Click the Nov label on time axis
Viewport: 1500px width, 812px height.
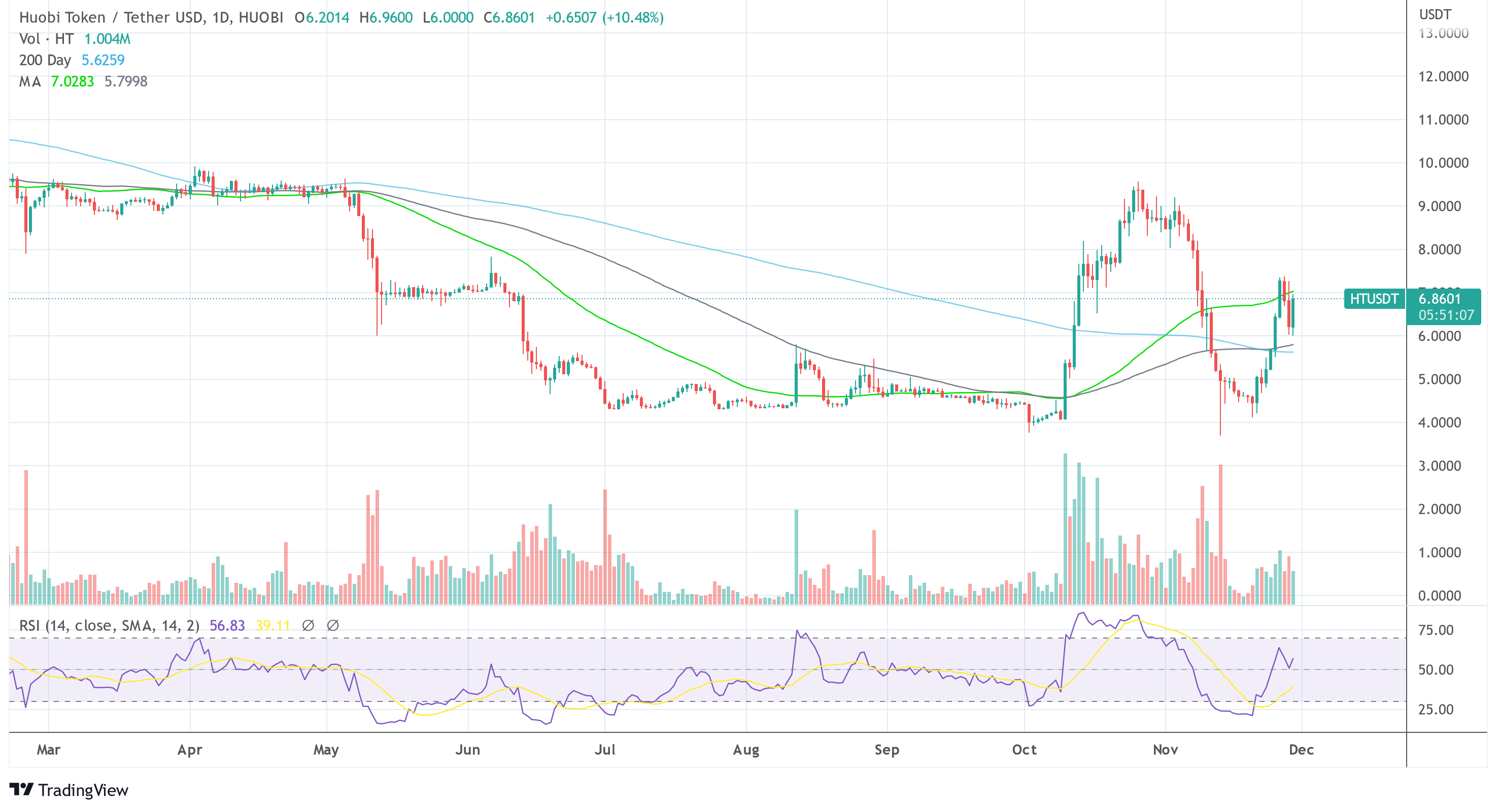click(x=1165, y=750)
